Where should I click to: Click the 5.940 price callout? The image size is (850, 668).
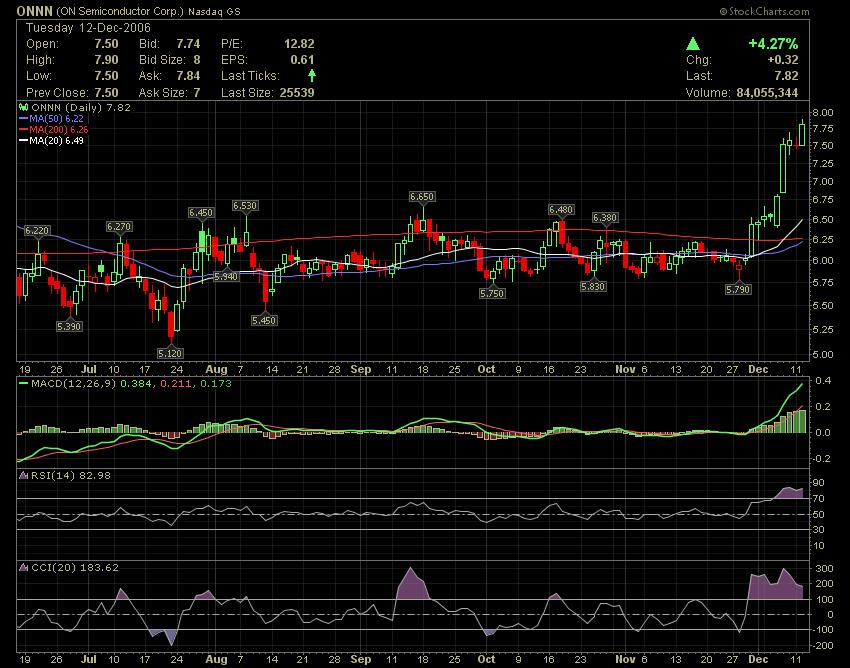[x=226, y=277]
